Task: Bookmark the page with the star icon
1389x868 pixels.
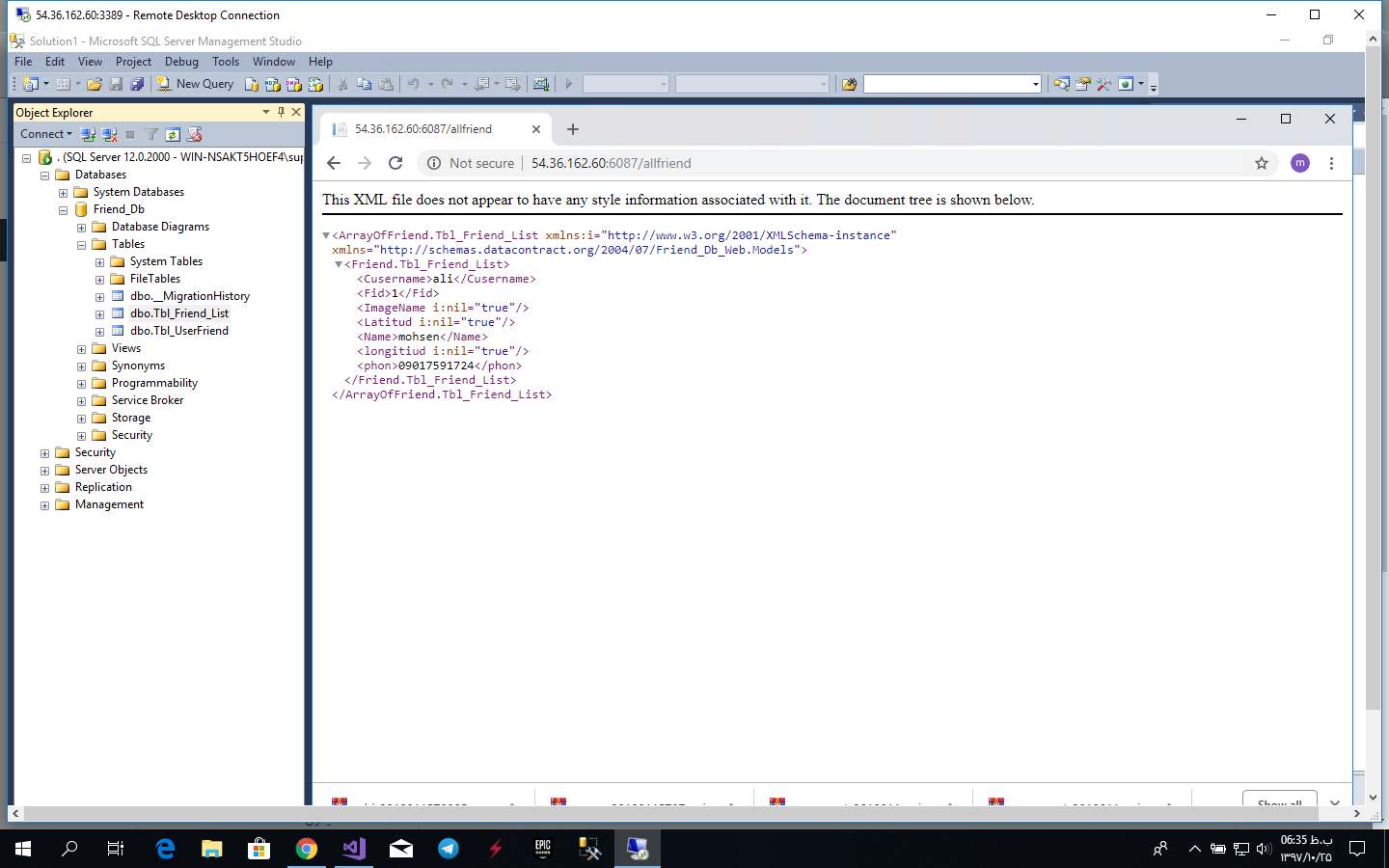Action: point(1261,163)
